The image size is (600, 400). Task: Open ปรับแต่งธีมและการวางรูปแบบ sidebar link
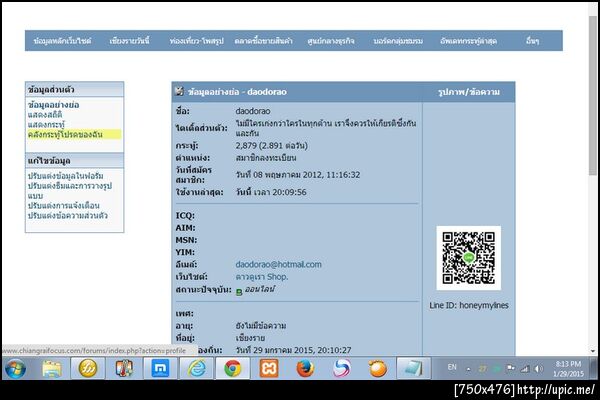70,191
